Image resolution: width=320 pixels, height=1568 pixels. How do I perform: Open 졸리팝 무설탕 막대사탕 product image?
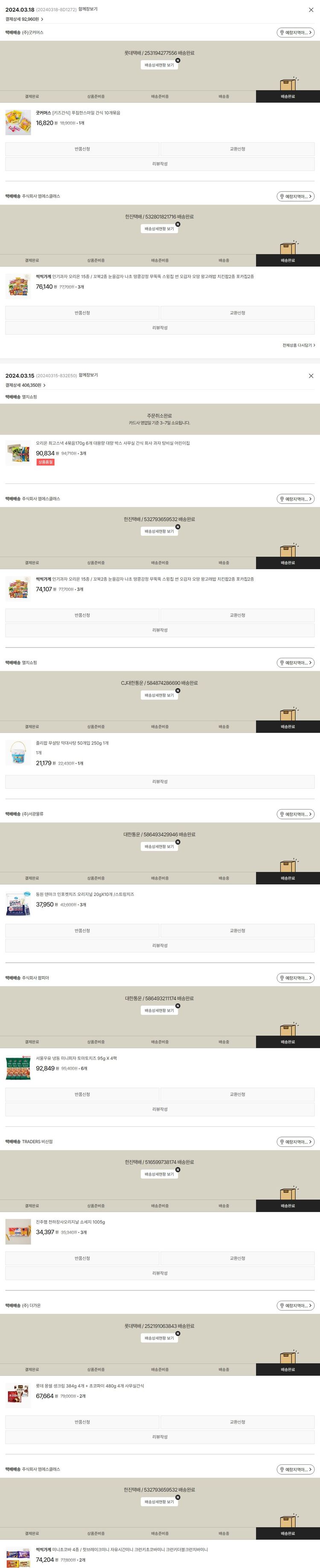(18, 753)
